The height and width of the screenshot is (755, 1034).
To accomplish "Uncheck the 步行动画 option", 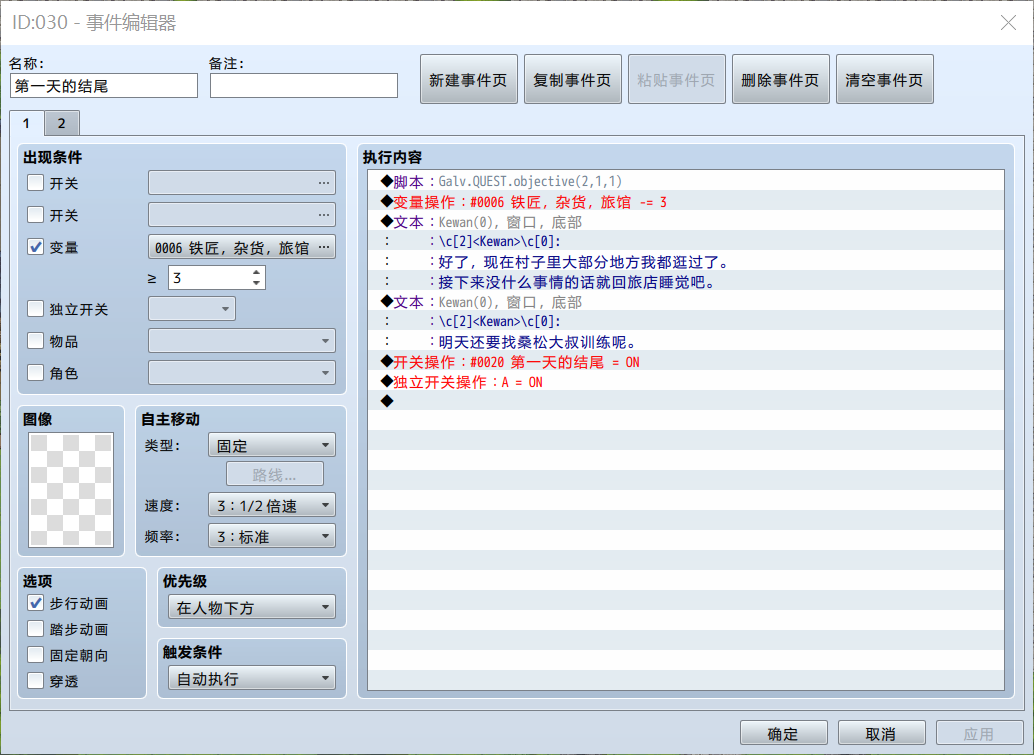I will [36, 603].
